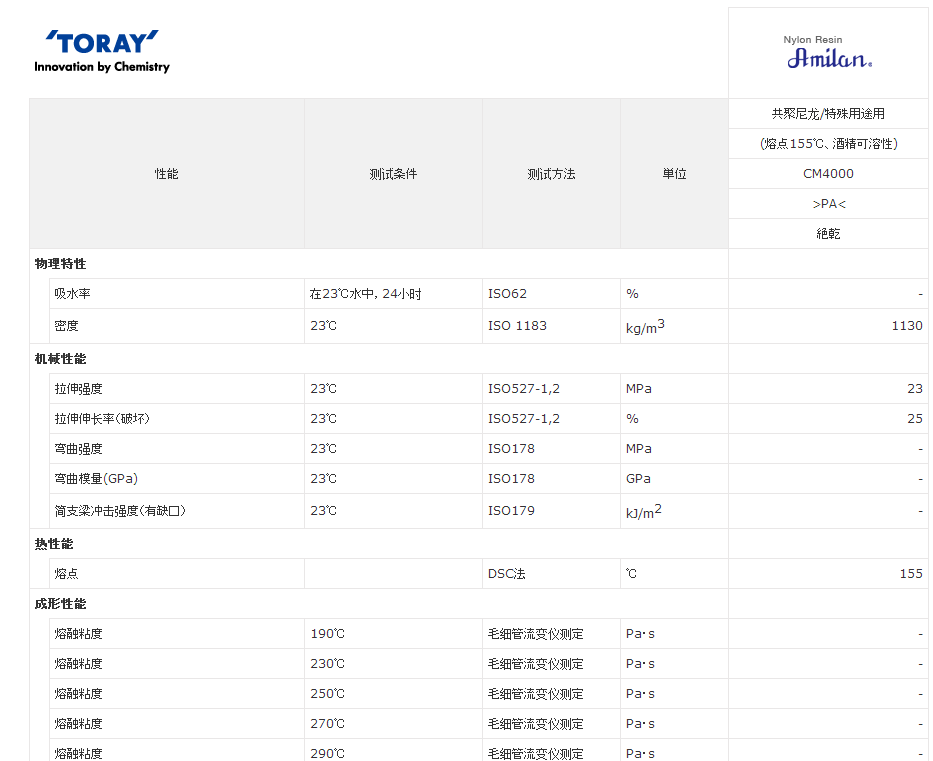Click the '吸水率' property label

[73, 293]
